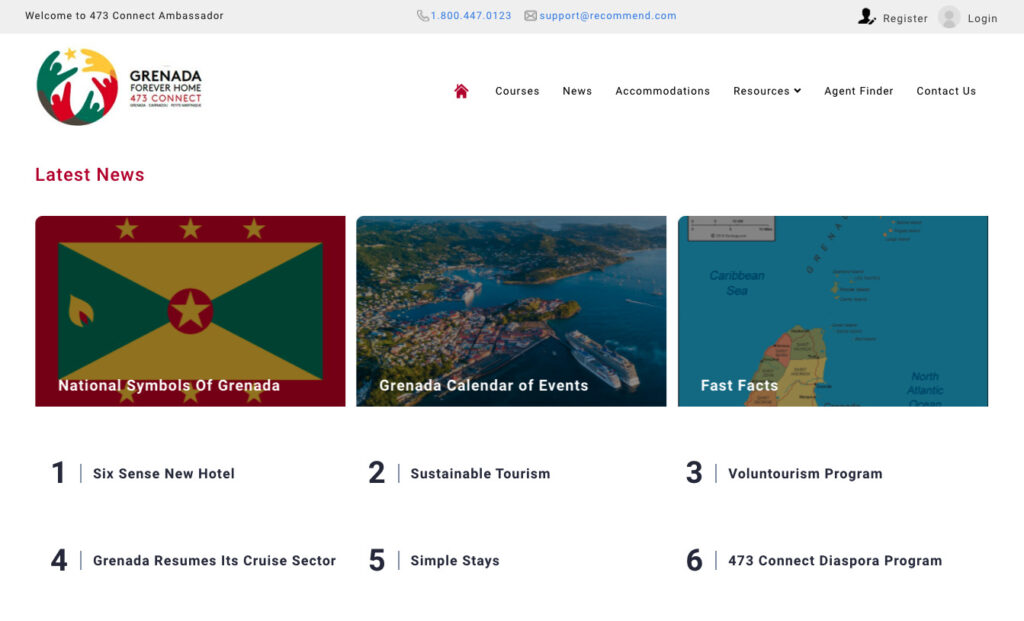1024x621 pixels.
Task: Open the Contact Us page
Action: [x=946, y=91]
